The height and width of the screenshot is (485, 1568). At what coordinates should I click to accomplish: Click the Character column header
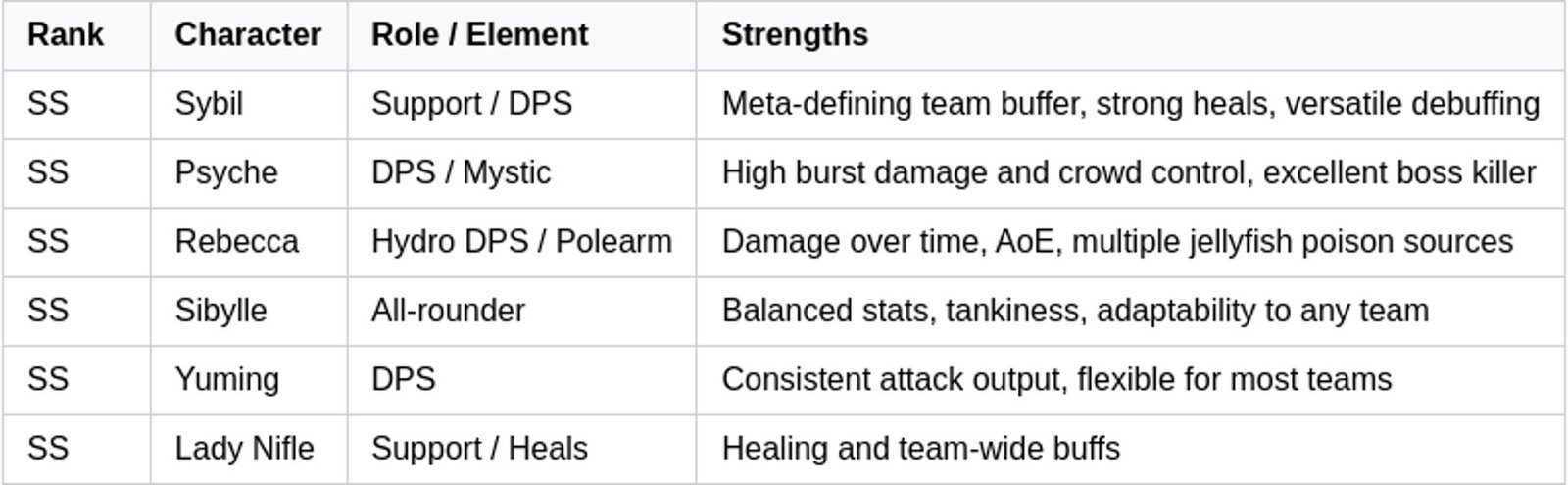[248, 35]
